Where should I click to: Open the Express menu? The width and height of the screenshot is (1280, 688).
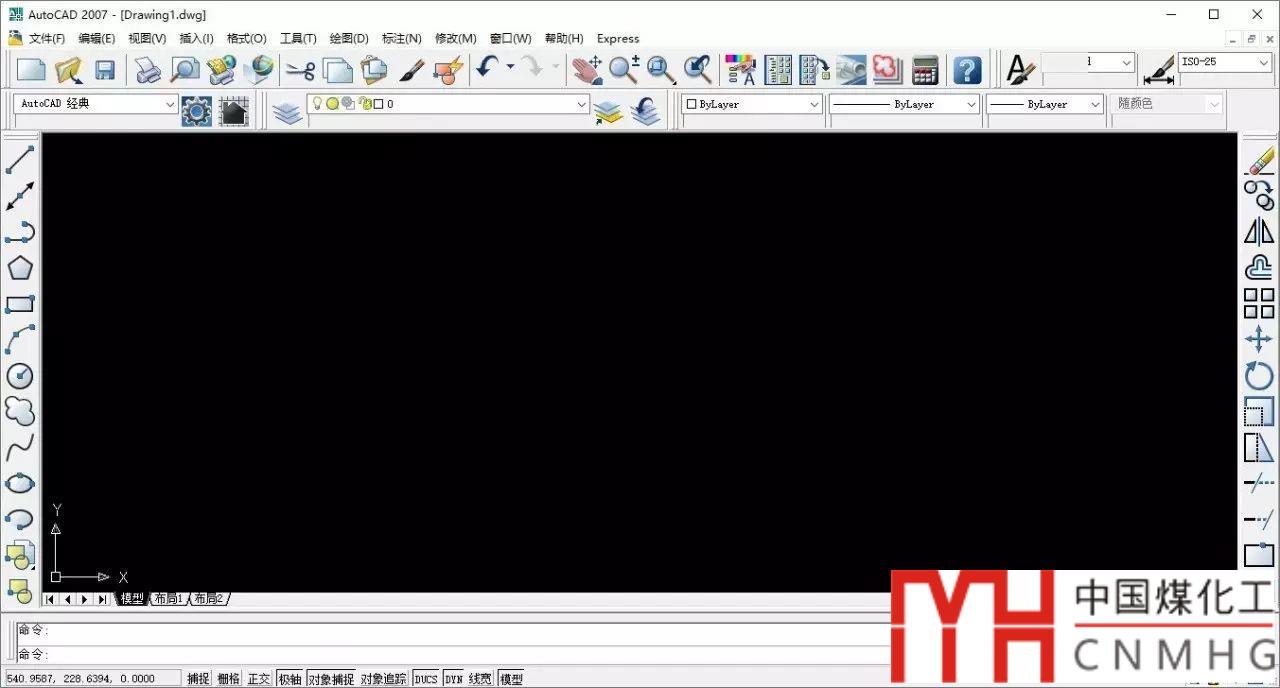[x=618, y=38]
